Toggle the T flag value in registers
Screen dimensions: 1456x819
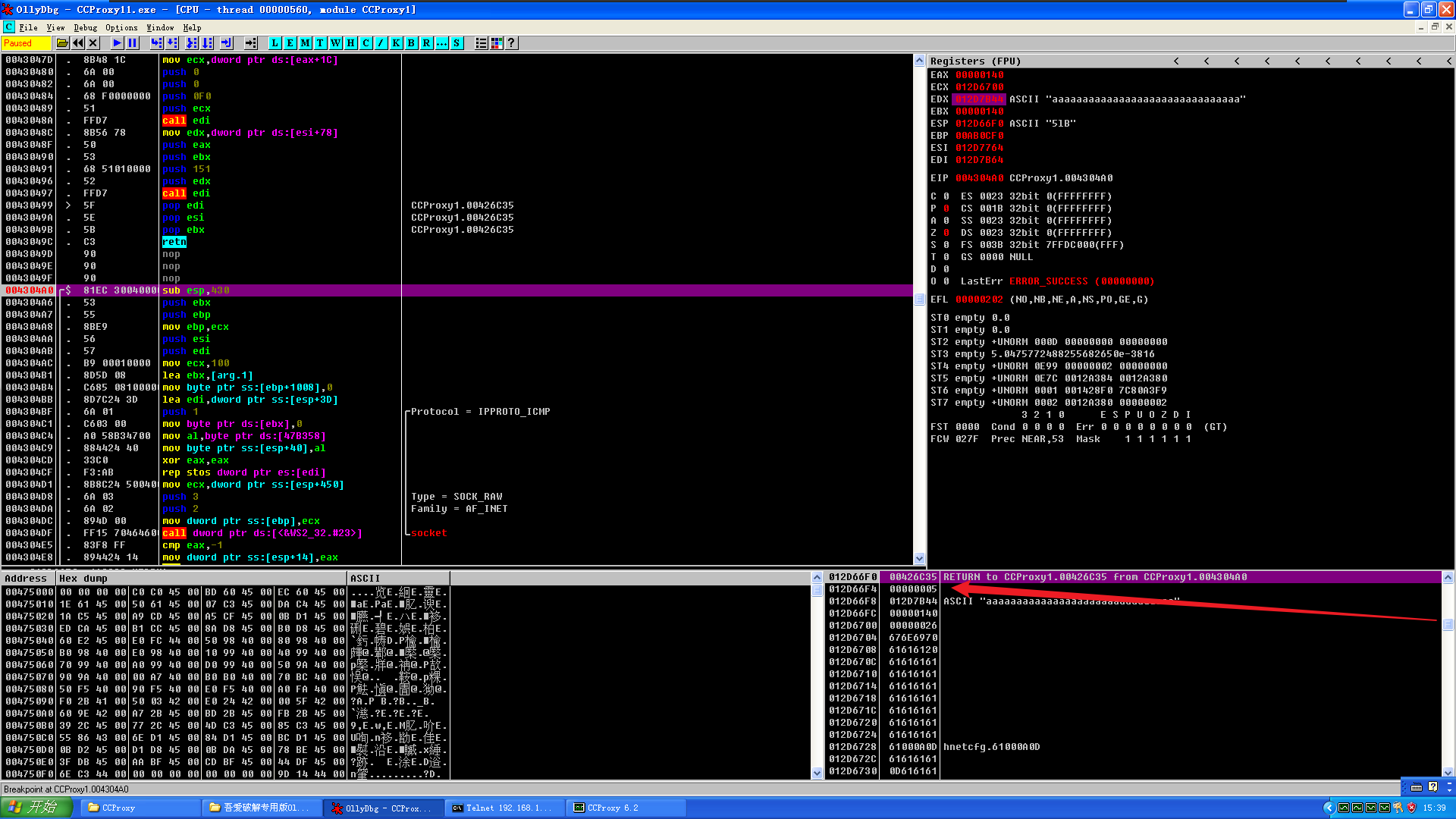point(946,257)
